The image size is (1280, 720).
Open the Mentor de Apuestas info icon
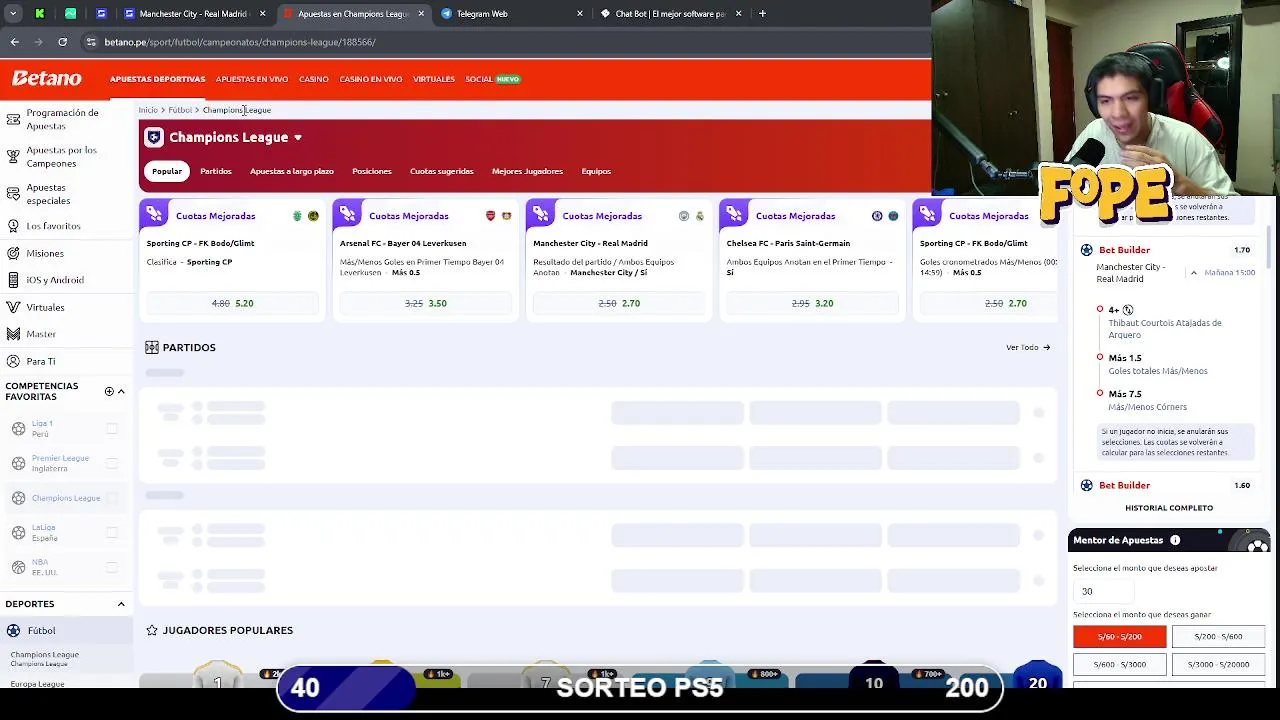click(x=1175, y=540)
